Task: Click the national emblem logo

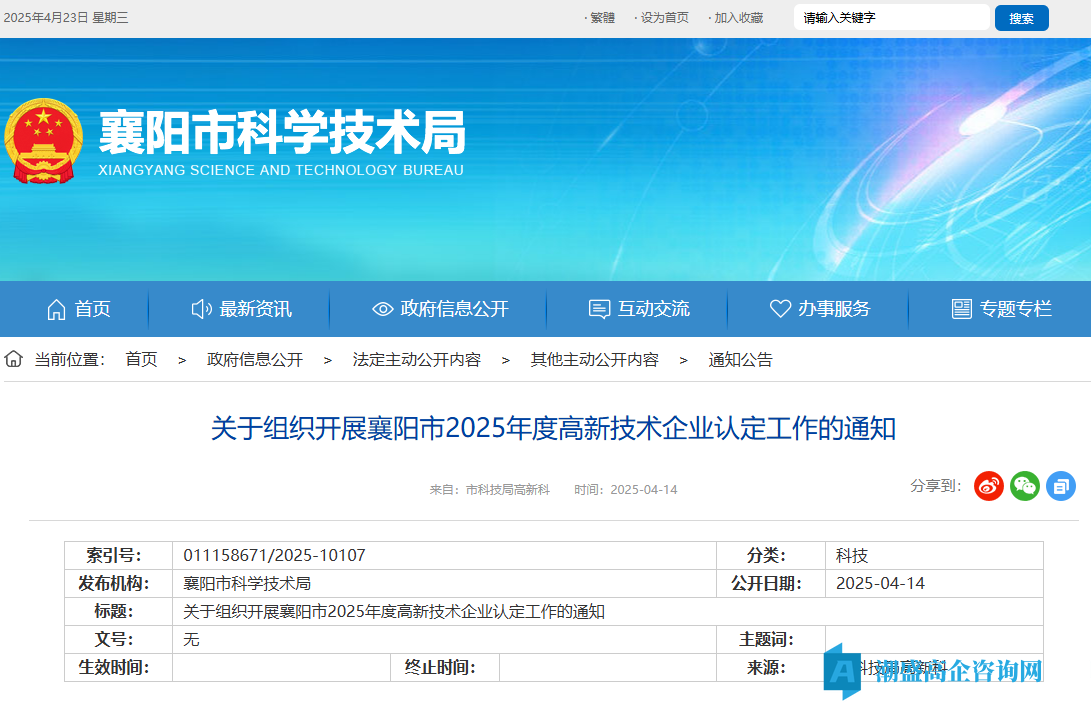Action: coord(44,140)
